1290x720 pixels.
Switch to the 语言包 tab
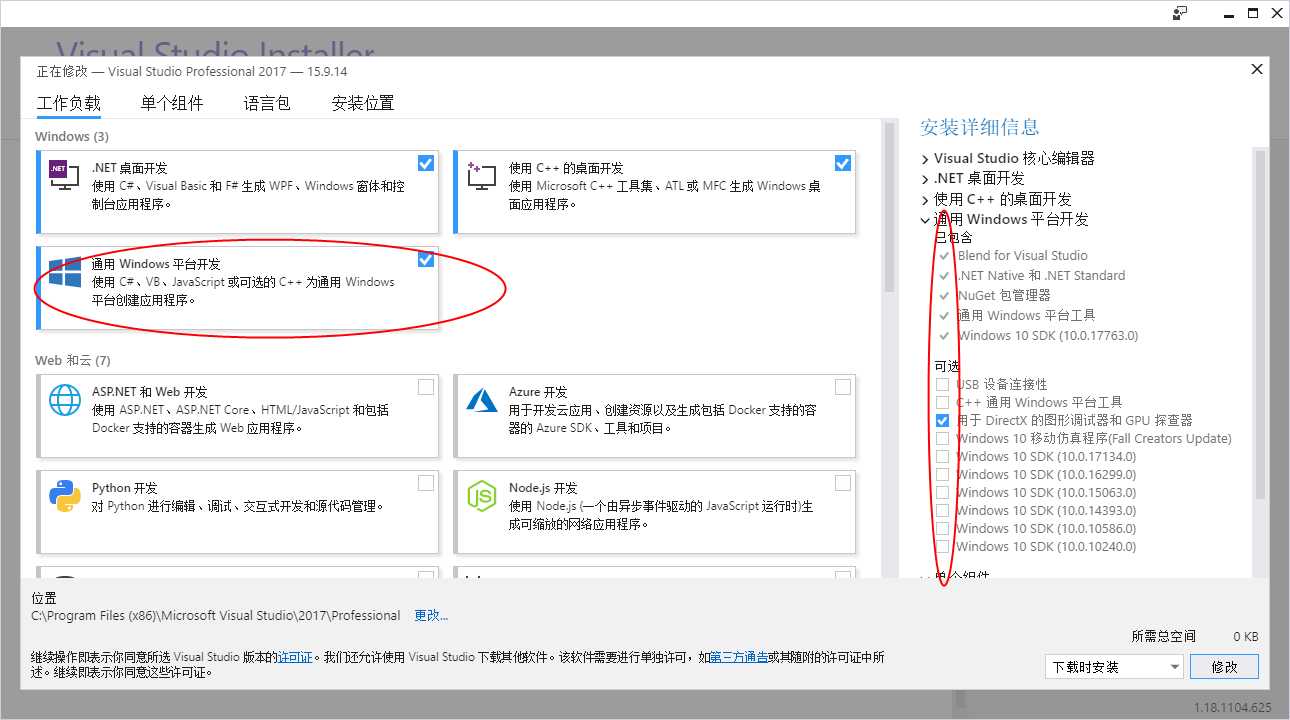point(267,103)
